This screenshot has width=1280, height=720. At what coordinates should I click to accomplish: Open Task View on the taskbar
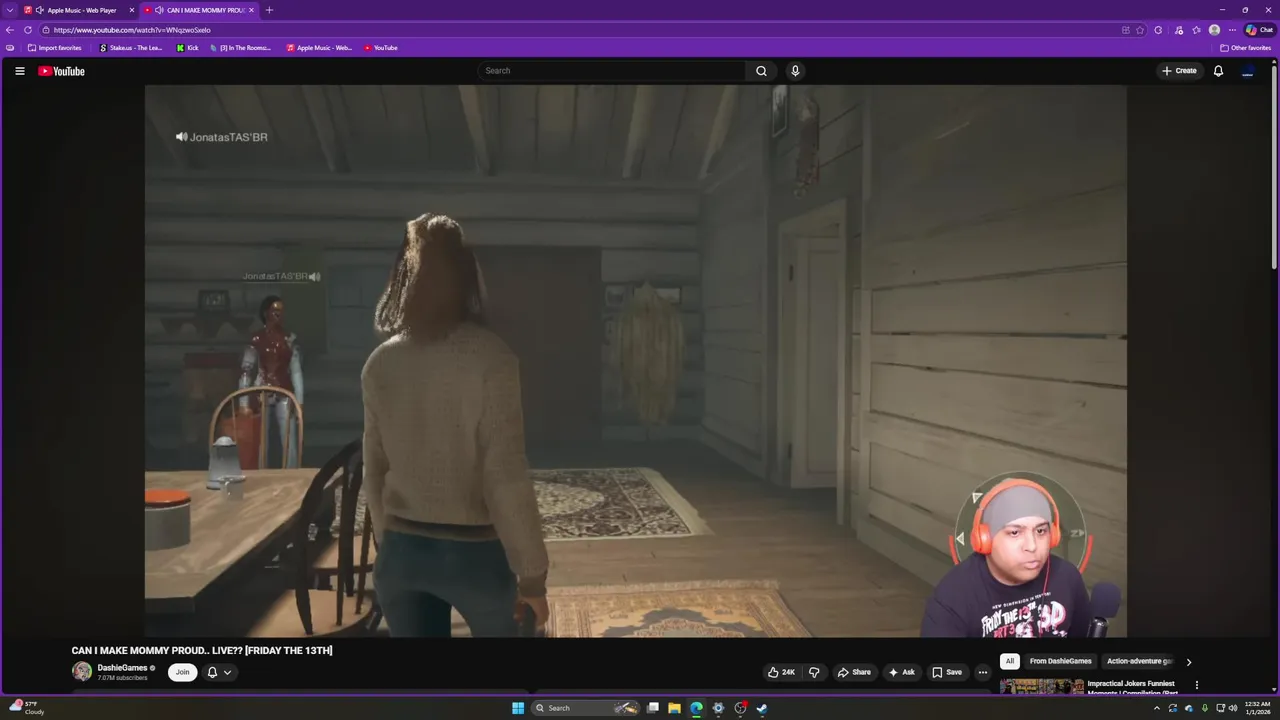point(653,708)
